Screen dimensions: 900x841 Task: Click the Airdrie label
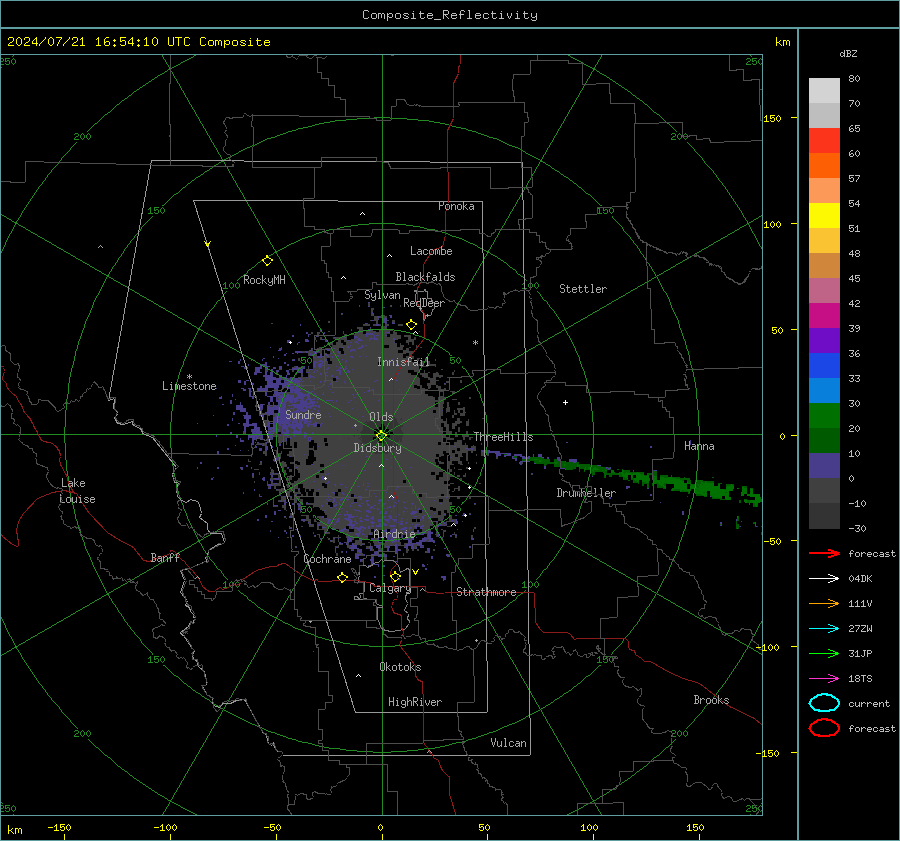tap(394, 534)
